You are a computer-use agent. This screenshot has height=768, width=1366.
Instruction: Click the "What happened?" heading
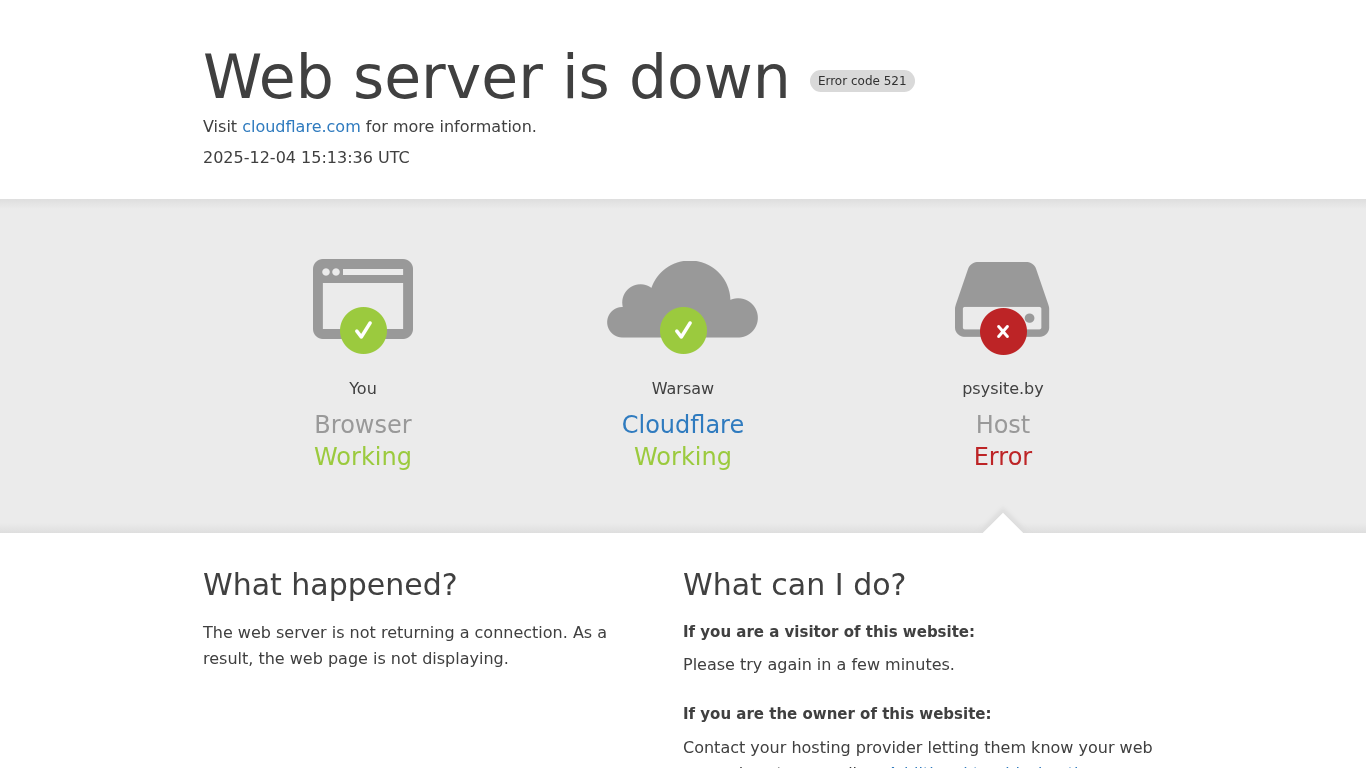click(330, 585)
